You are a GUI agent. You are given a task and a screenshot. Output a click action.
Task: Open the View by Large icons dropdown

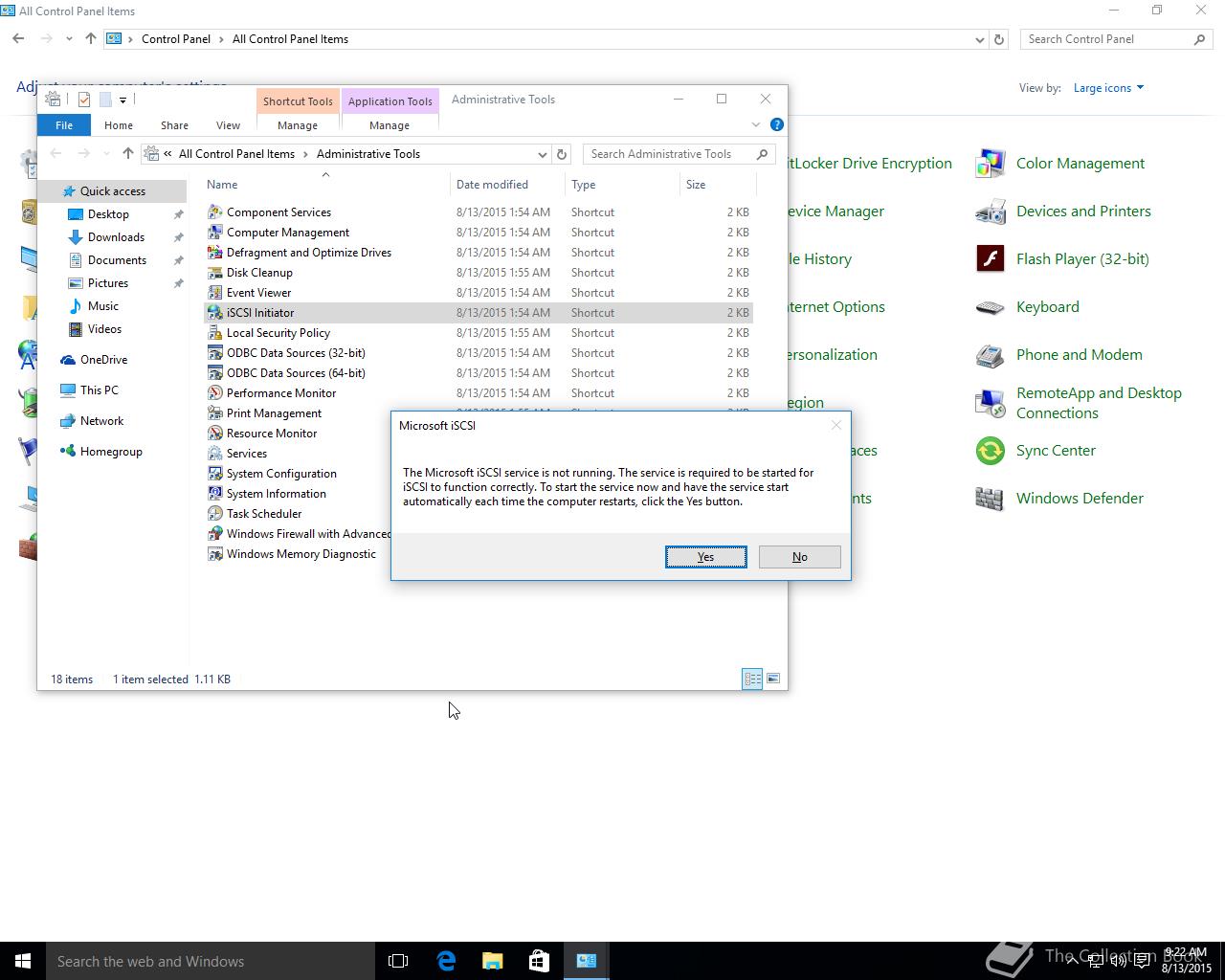1108,88
